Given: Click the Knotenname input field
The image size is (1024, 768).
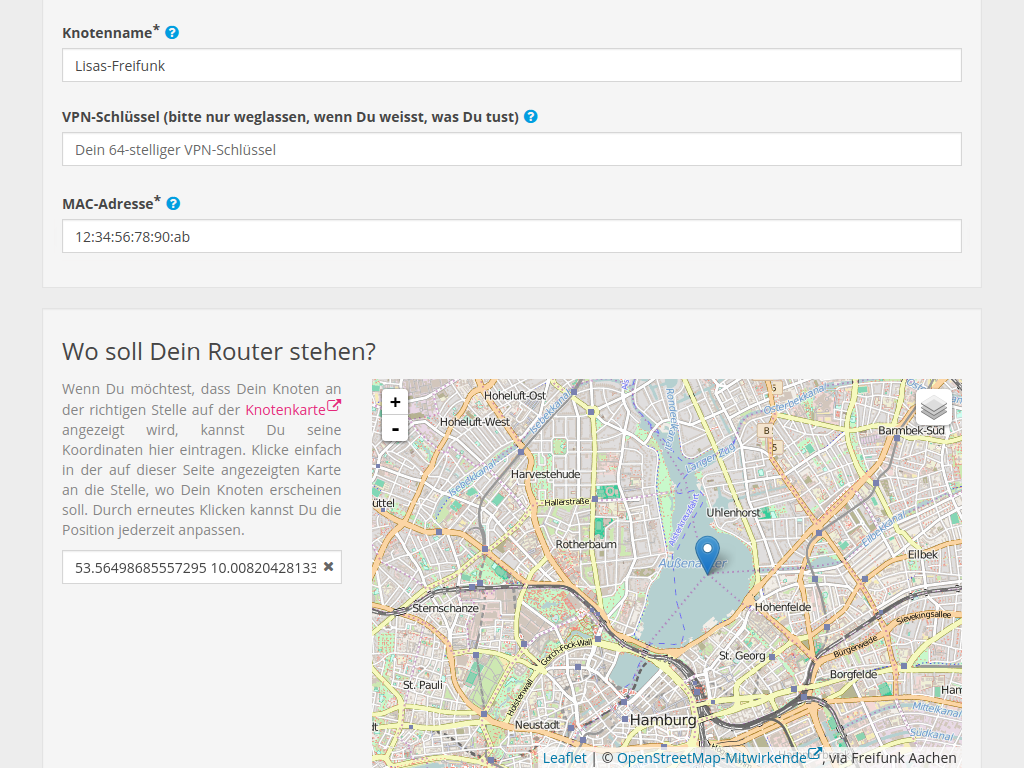Looking at the screenshot, I should coord(511,66).
